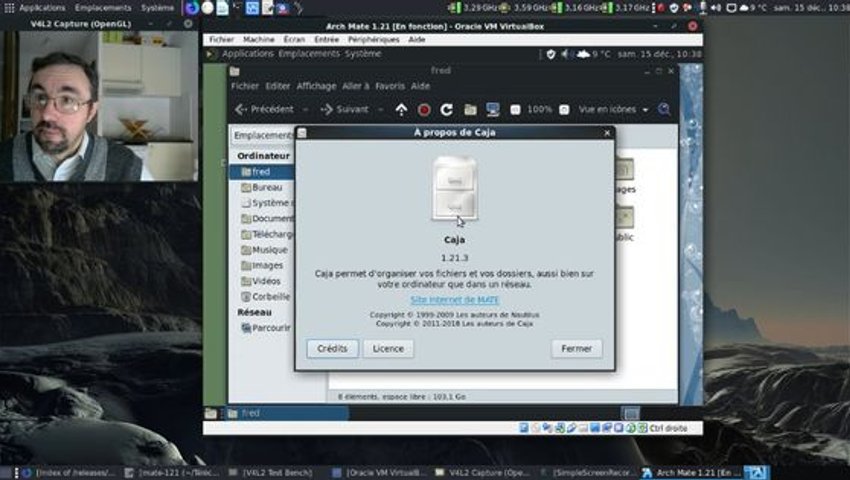Image resolution: width=850 pixels, height=480 pixels.
Task: Go forward with the Suivant button
Action: pos(345,110)
